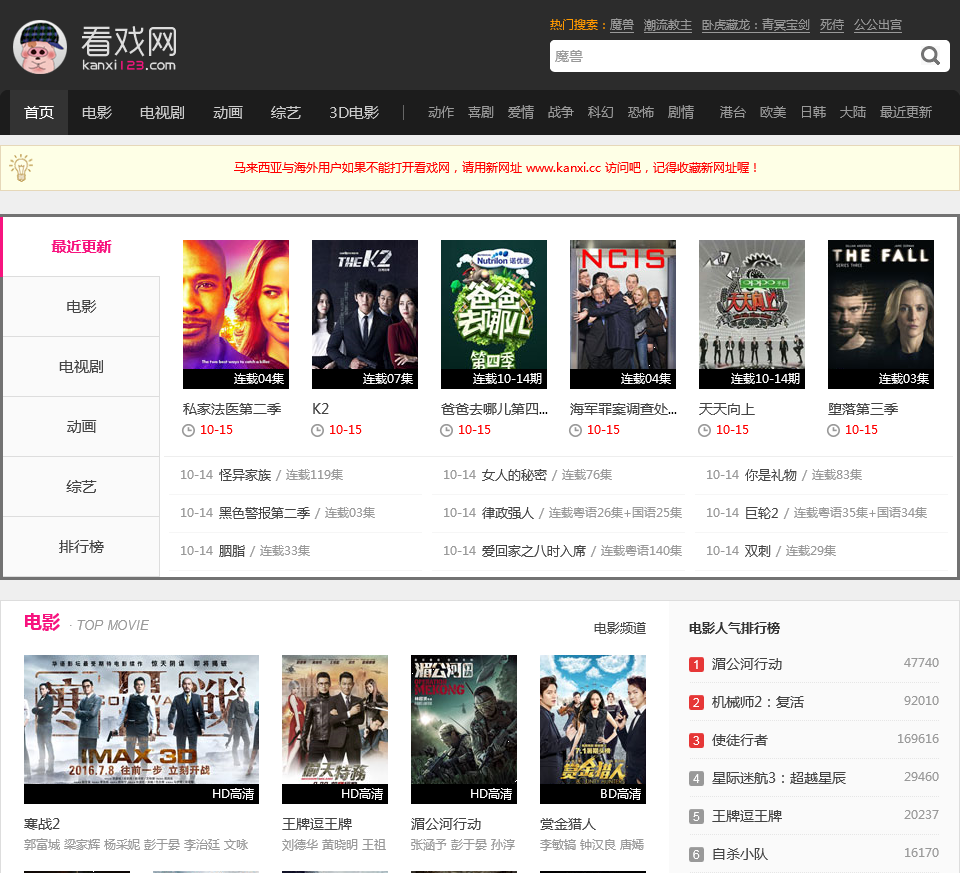This screenshot has height=873, width=960.
Task: Open ranking item 星际迷航3：超越星辰
Action: tap(778, 778)
